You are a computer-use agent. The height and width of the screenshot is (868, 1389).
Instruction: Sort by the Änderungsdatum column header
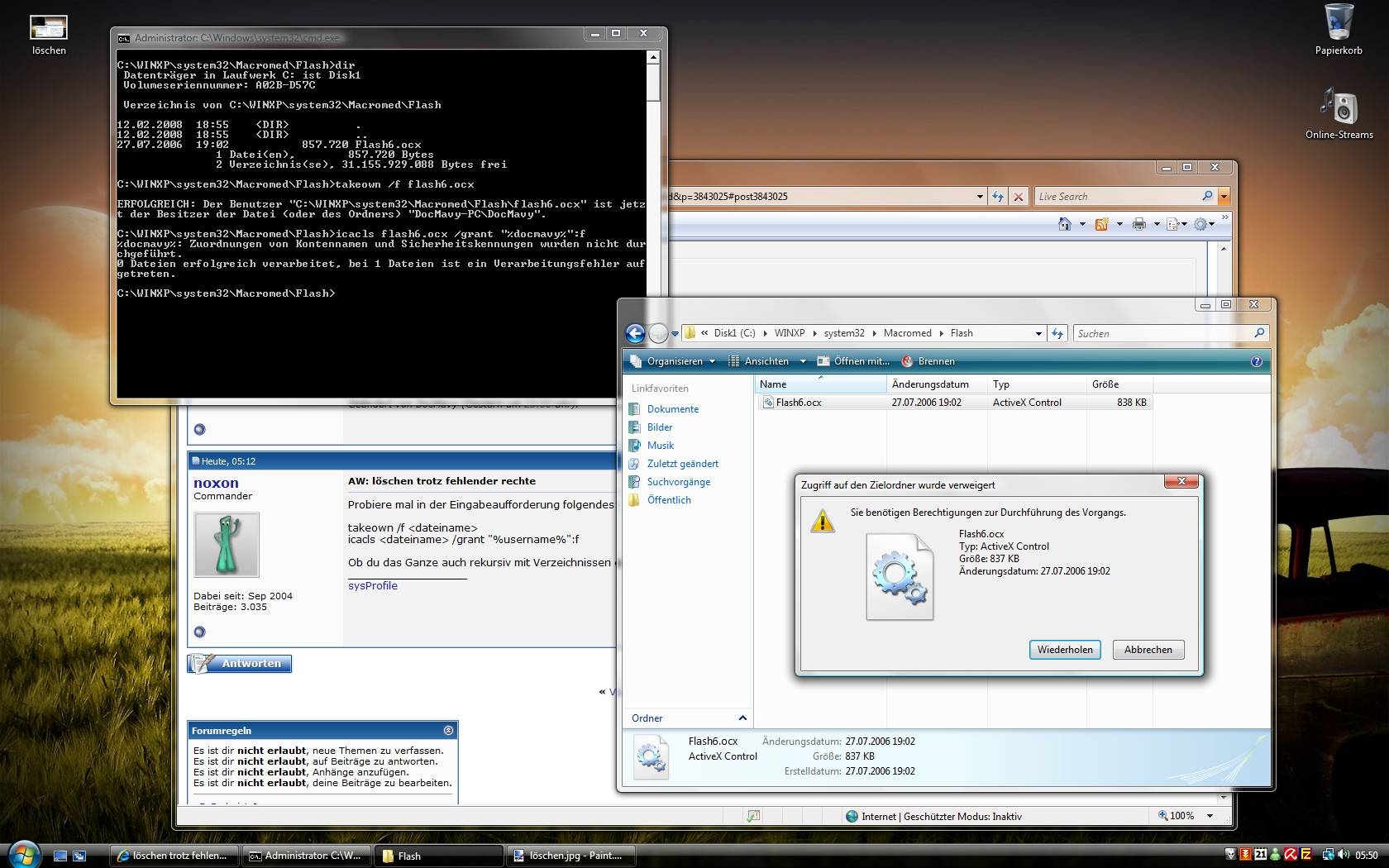tap(937, 384)
